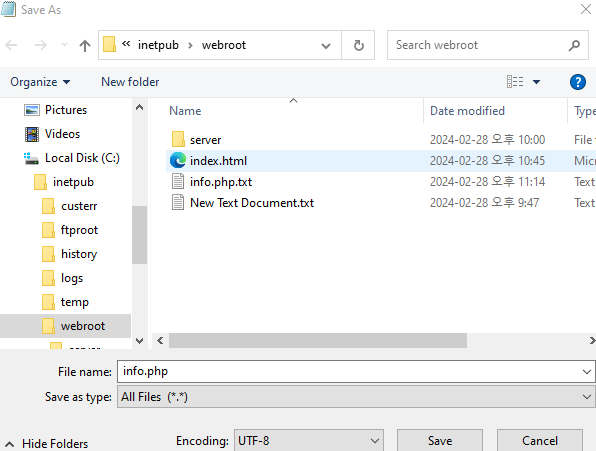This screenshot has width=596, height=451.
Task: Expand the File name dropdown arrow
Action: 586,372
